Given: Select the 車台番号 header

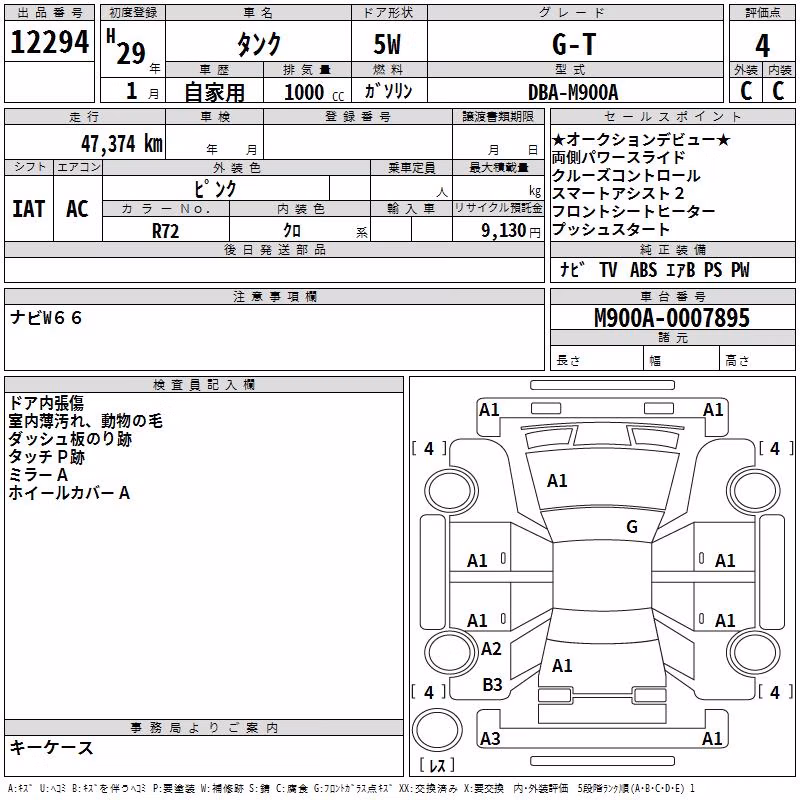Looking at the screenshot, I should [672, 296].
